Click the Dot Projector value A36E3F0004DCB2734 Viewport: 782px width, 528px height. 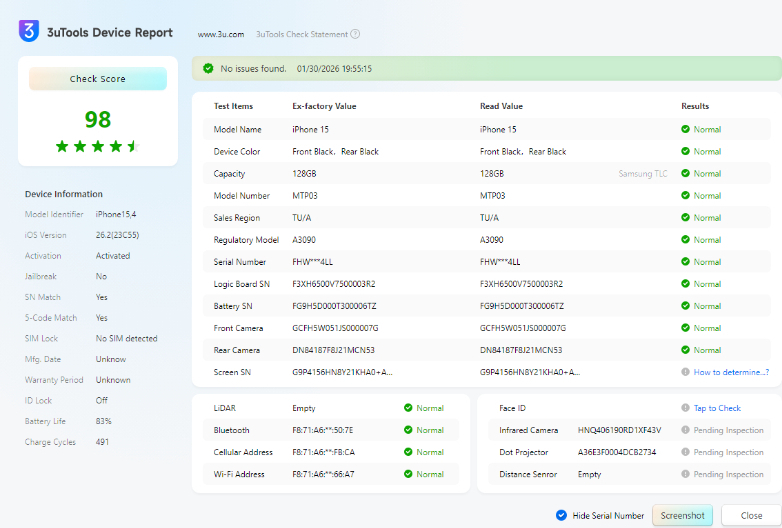(x=617, y=452)
